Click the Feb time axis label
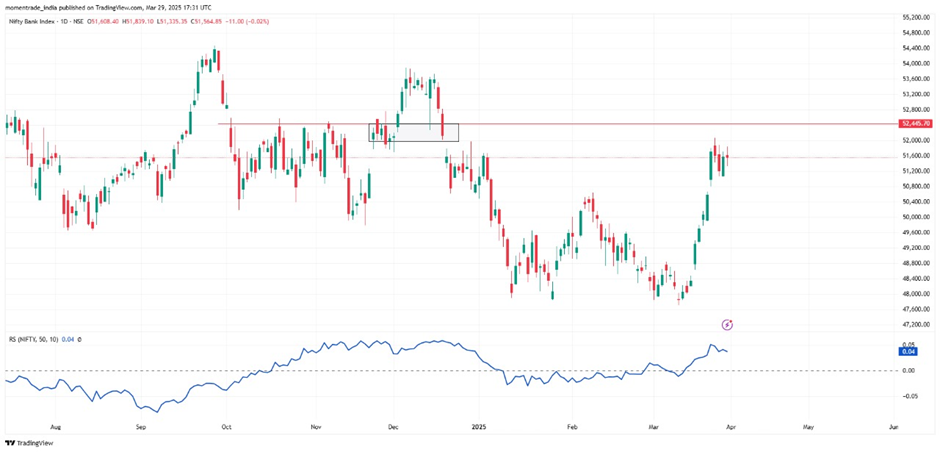This screenshot has height=452, width=940. tap(571, 427)
